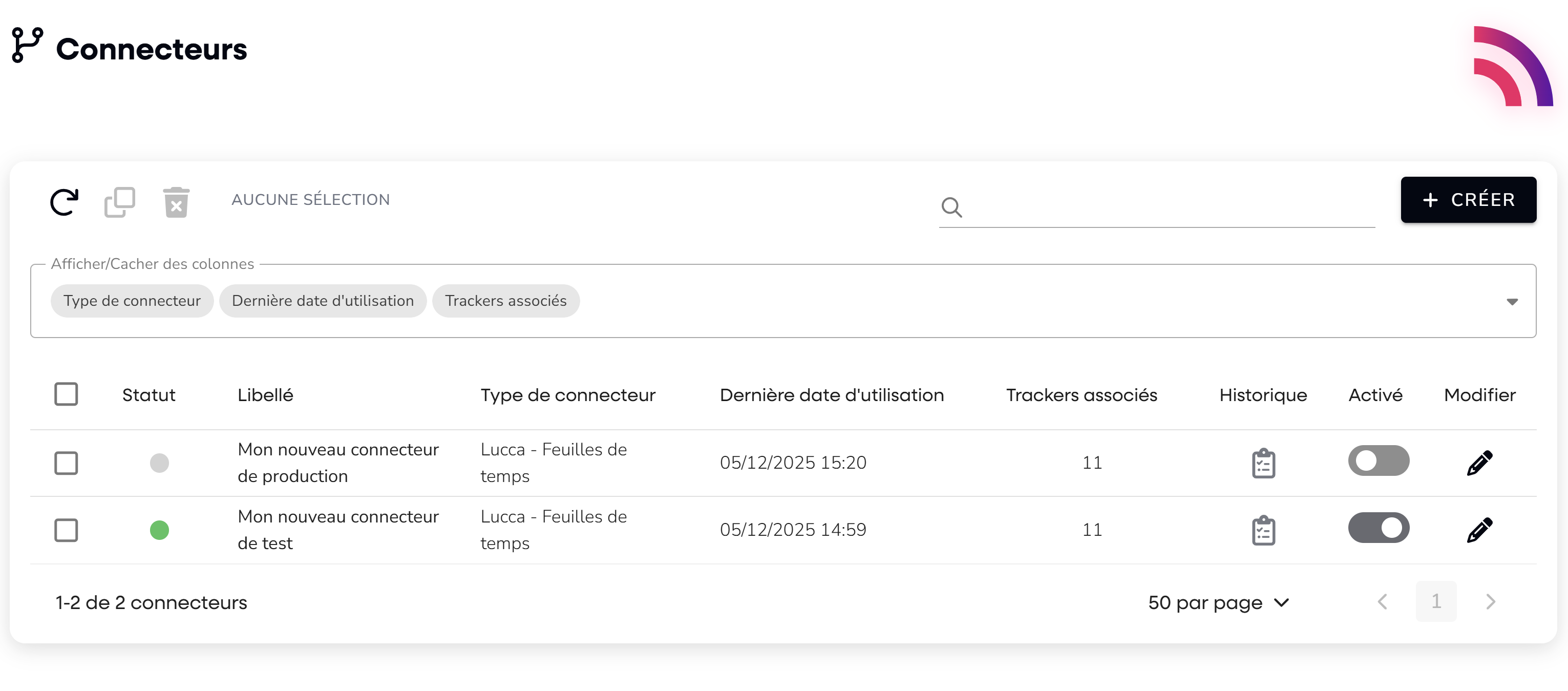This screenshot has height=691, width=1568.
Task: Enable the production connector toggle
Action: pyautogui.click(x=1378, y=461)
